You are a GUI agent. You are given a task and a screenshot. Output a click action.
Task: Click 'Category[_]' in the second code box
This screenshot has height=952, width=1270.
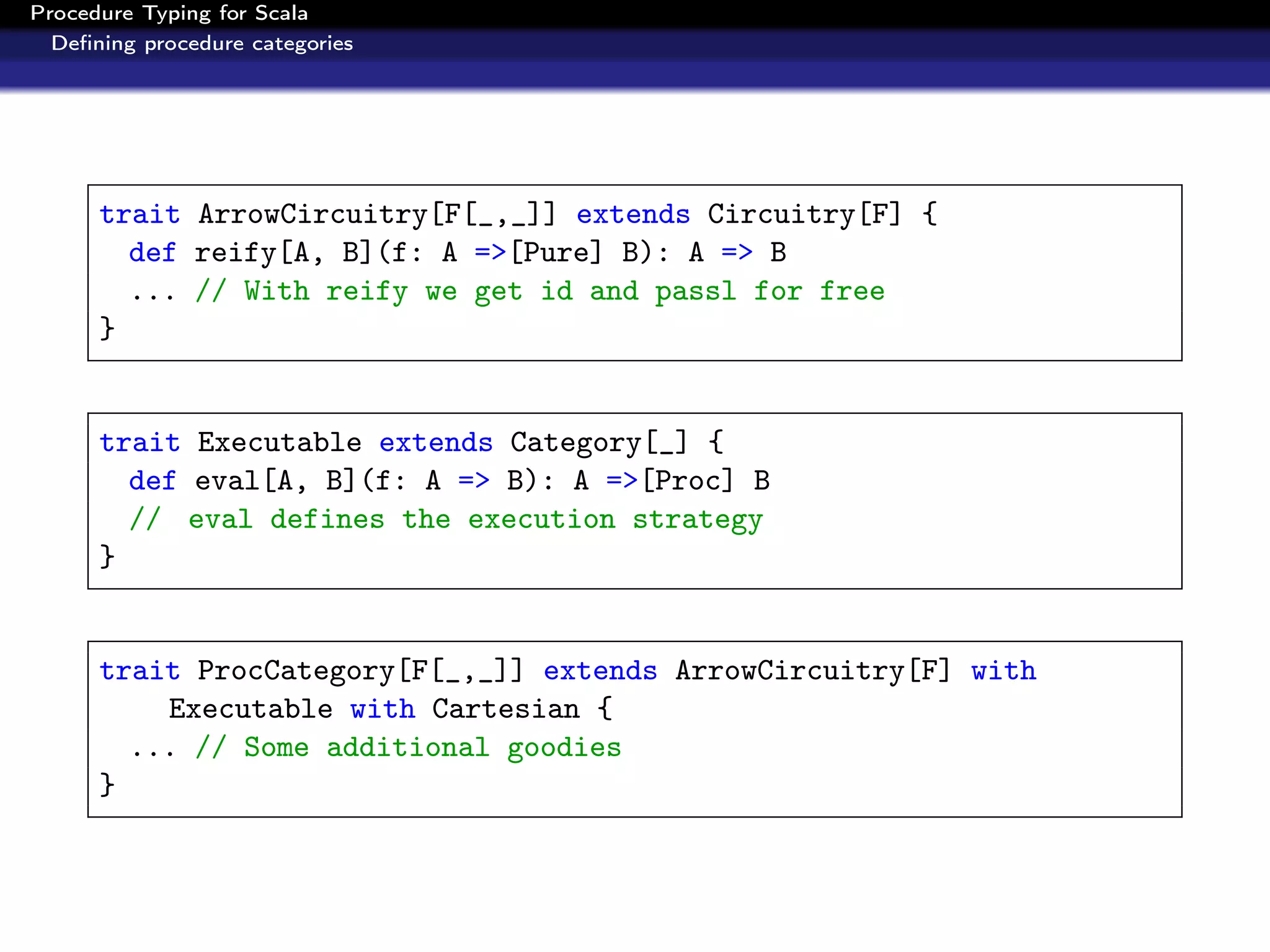598,443
